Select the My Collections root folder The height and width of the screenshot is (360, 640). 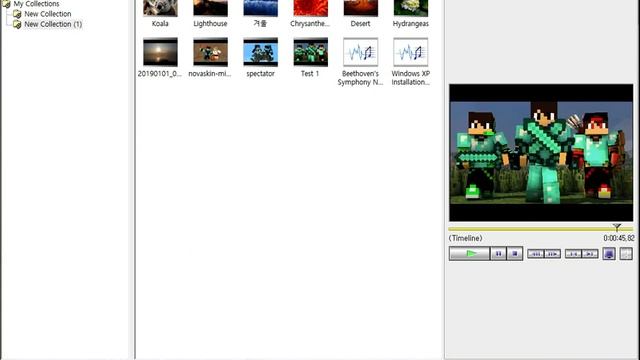(x=36, y=4)
